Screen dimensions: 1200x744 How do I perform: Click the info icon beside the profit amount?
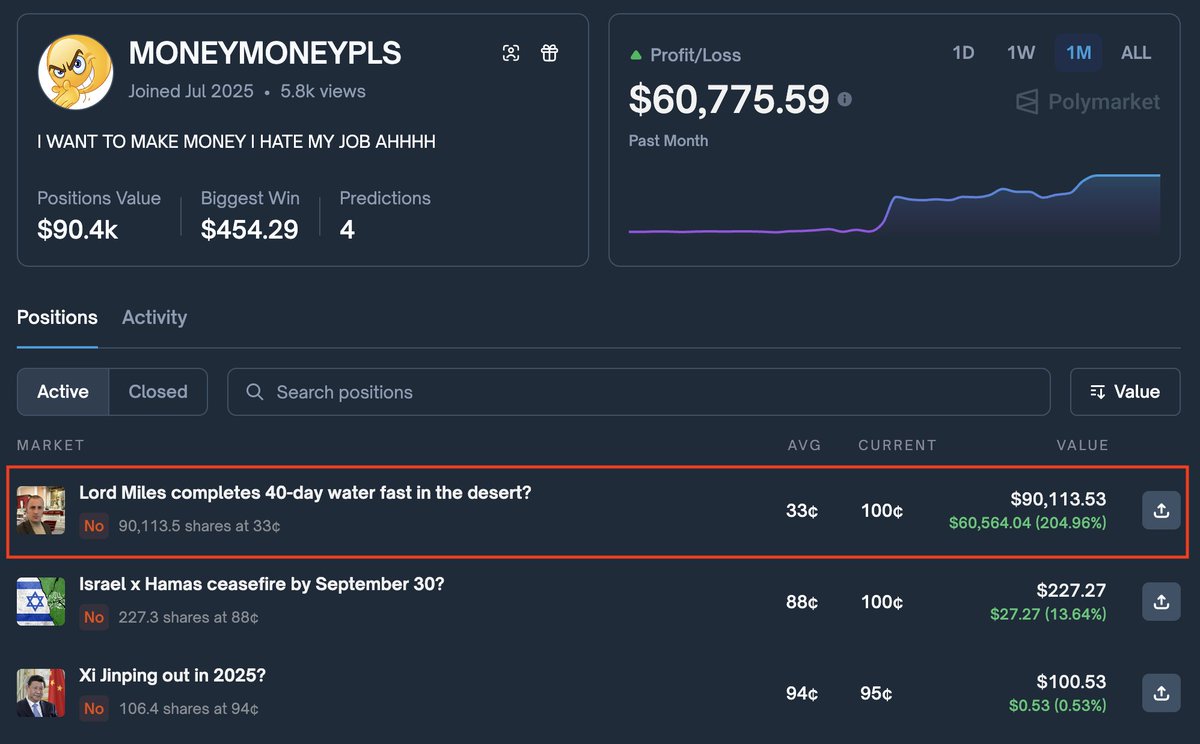[845, 99]
